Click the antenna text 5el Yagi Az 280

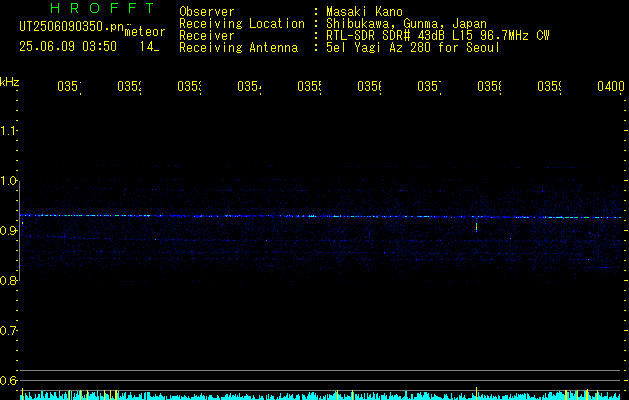pyautogui.click(x=380, y=48)
